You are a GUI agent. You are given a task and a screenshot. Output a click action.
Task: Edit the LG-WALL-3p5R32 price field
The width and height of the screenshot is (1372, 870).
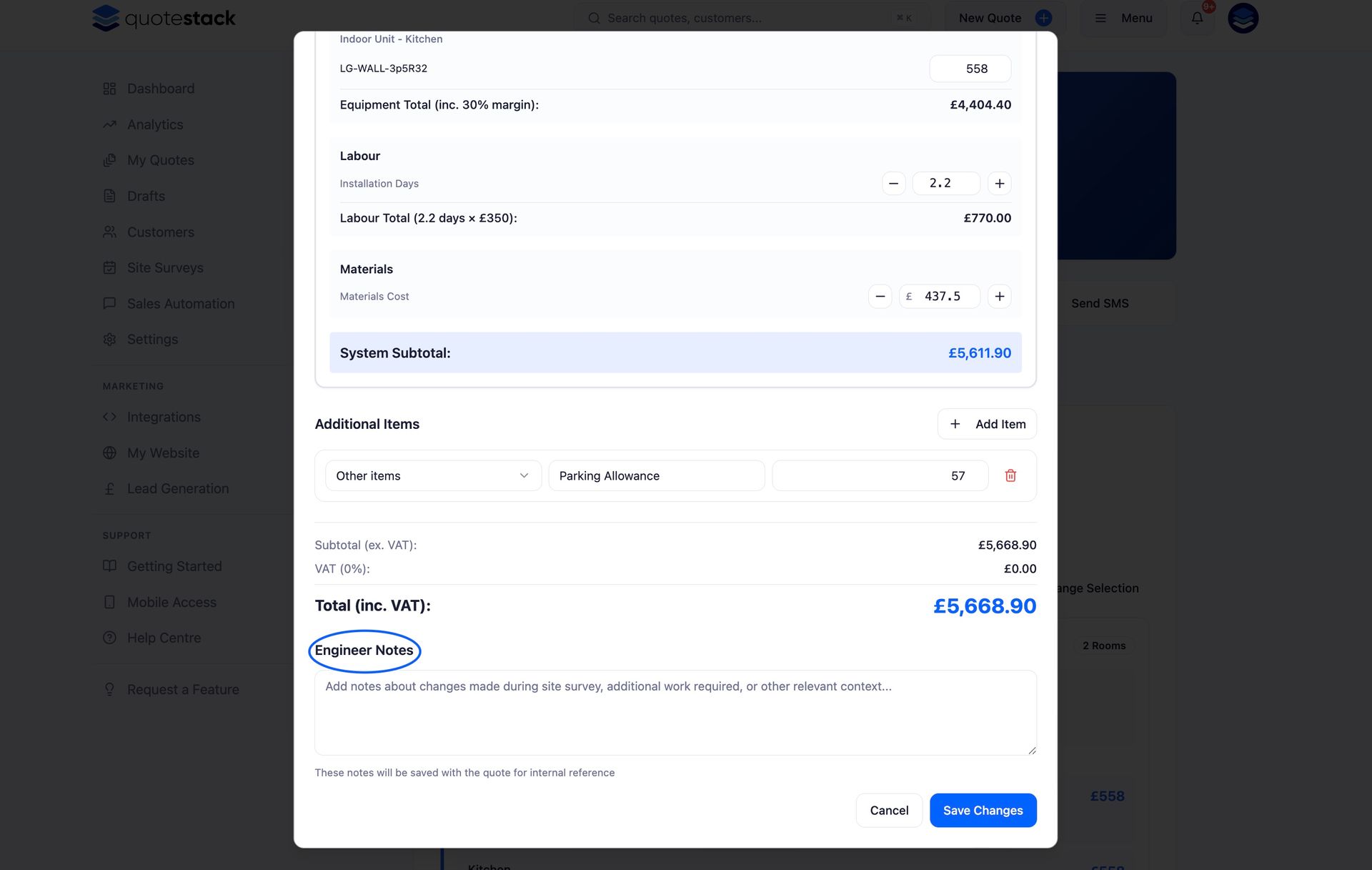970,69
